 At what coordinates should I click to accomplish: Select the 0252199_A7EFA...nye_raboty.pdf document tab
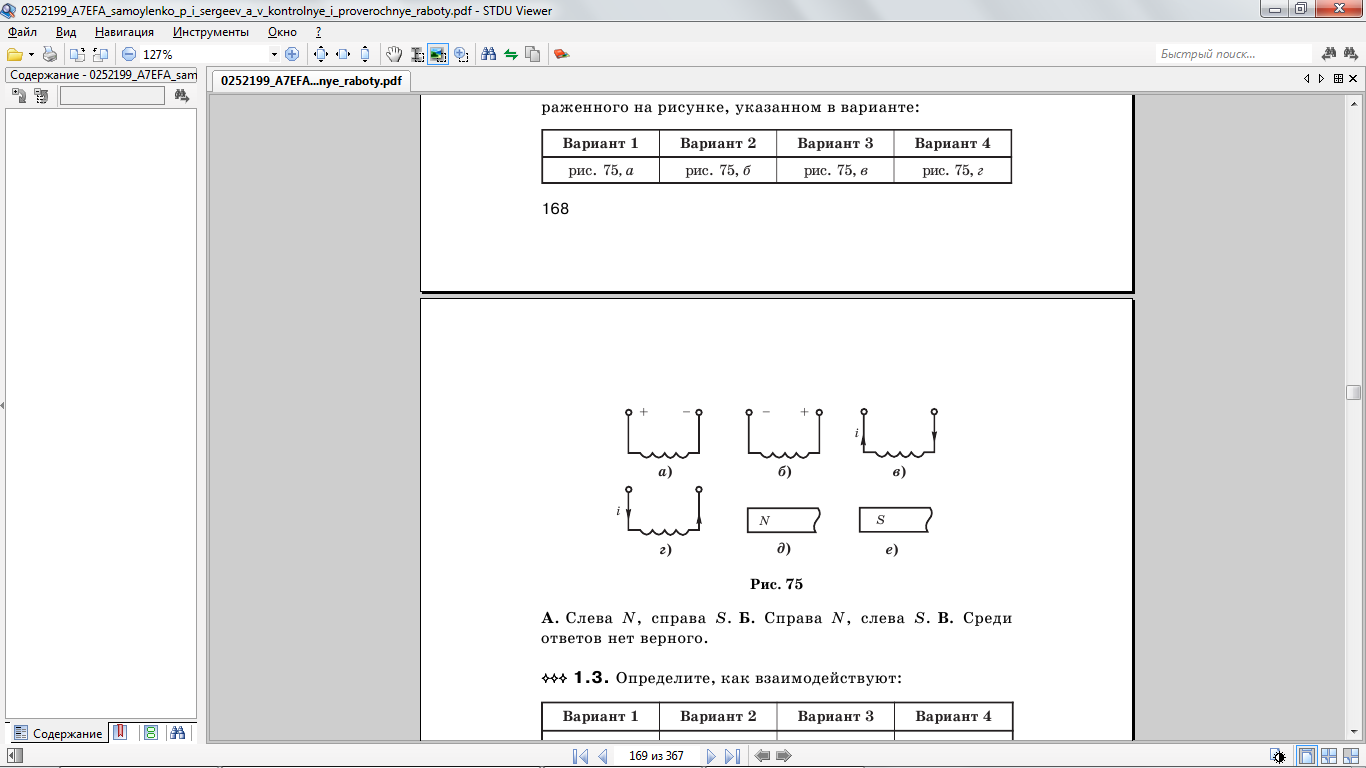(x=311, y=81)
